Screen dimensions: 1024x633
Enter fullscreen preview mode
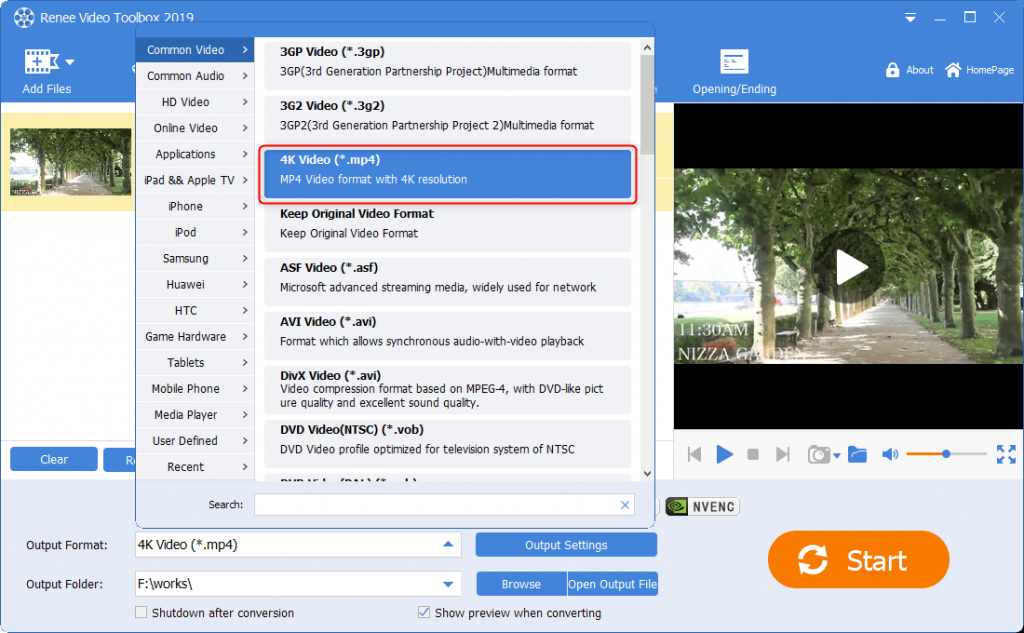pyautogui.click(x=1006, y=454)
